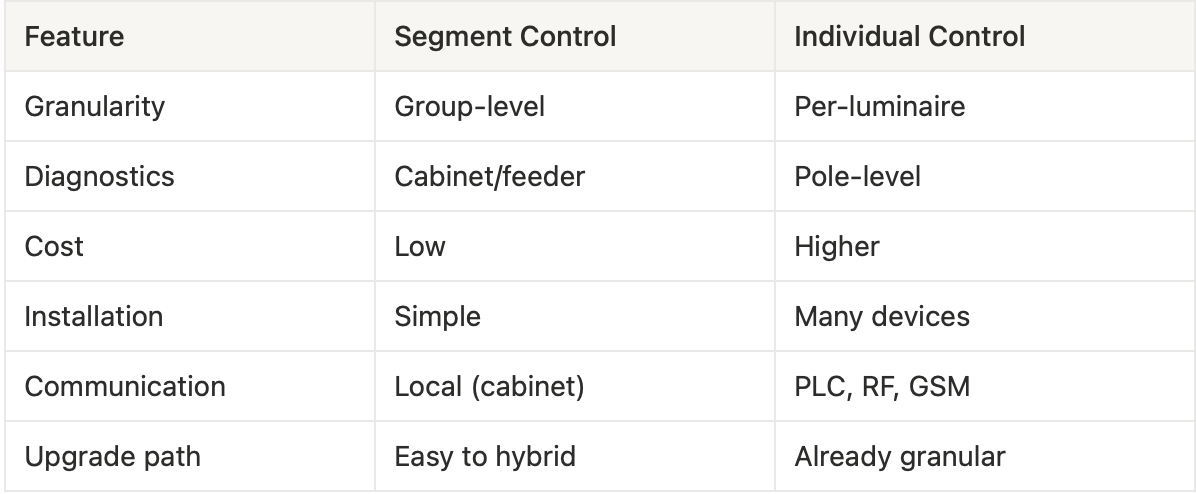This screenshot has width=1196, height=494.
Task: Click the Feature column header
Action: [x=74, y=37]
